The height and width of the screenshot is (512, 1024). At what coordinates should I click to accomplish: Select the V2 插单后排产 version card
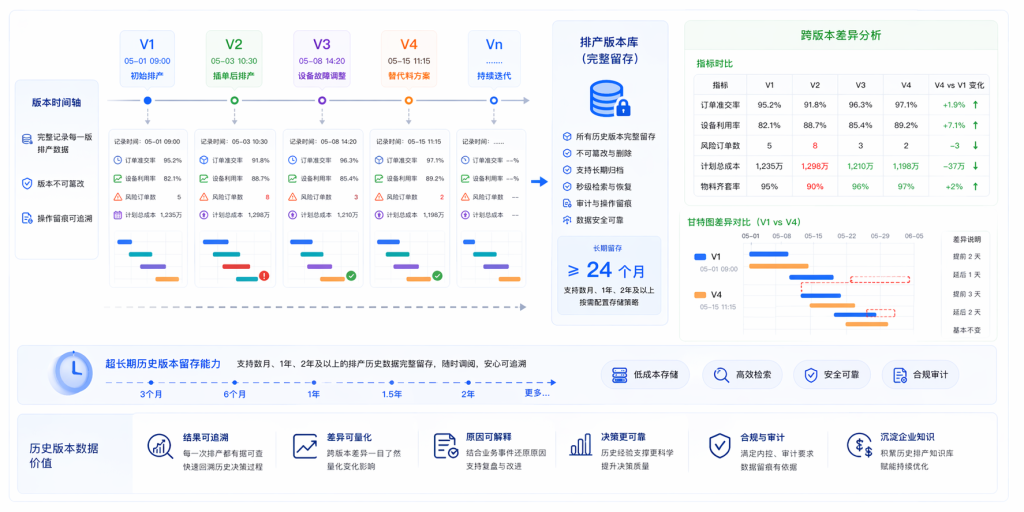[234, 59]
